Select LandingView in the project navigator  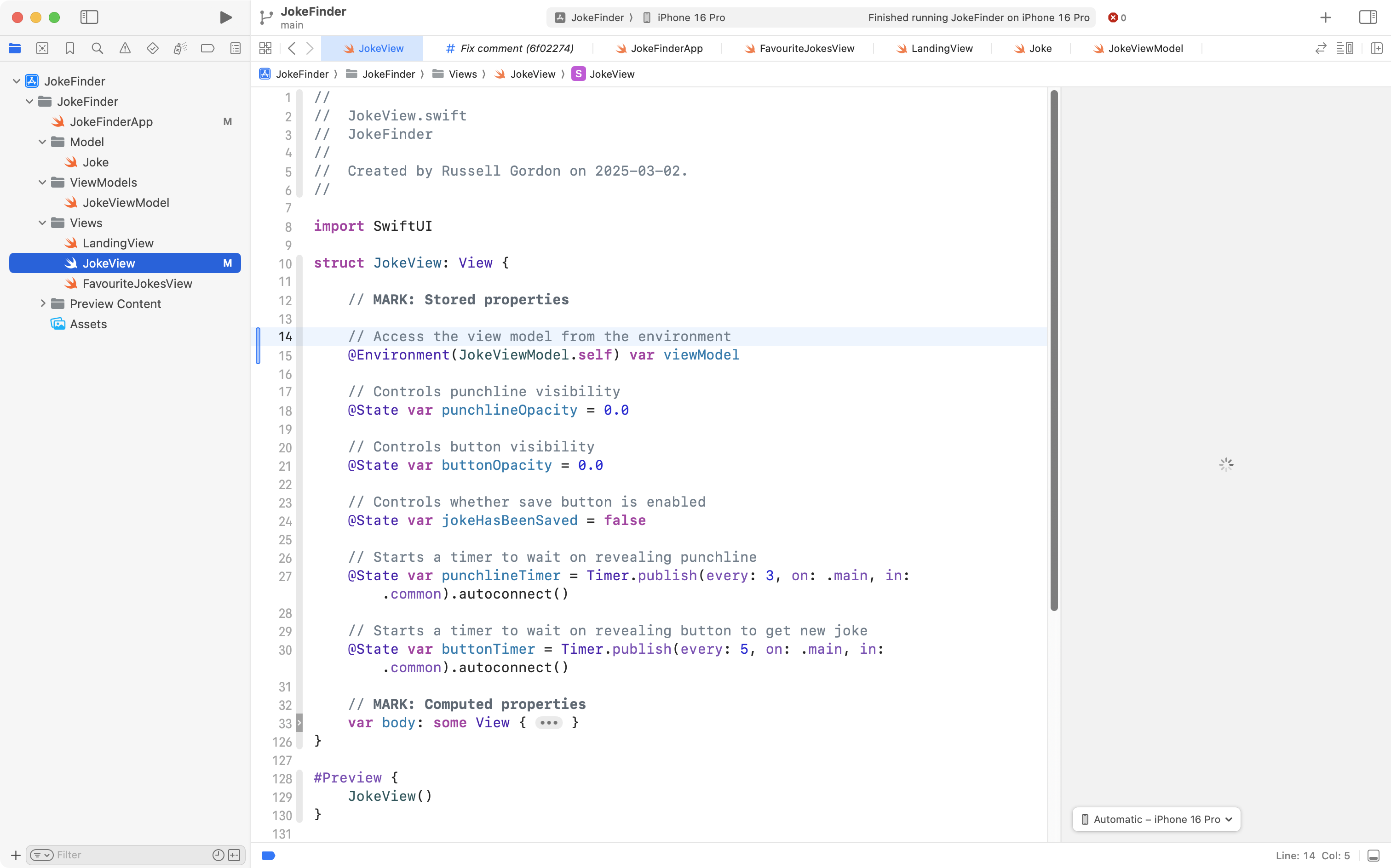click(118, 243)
